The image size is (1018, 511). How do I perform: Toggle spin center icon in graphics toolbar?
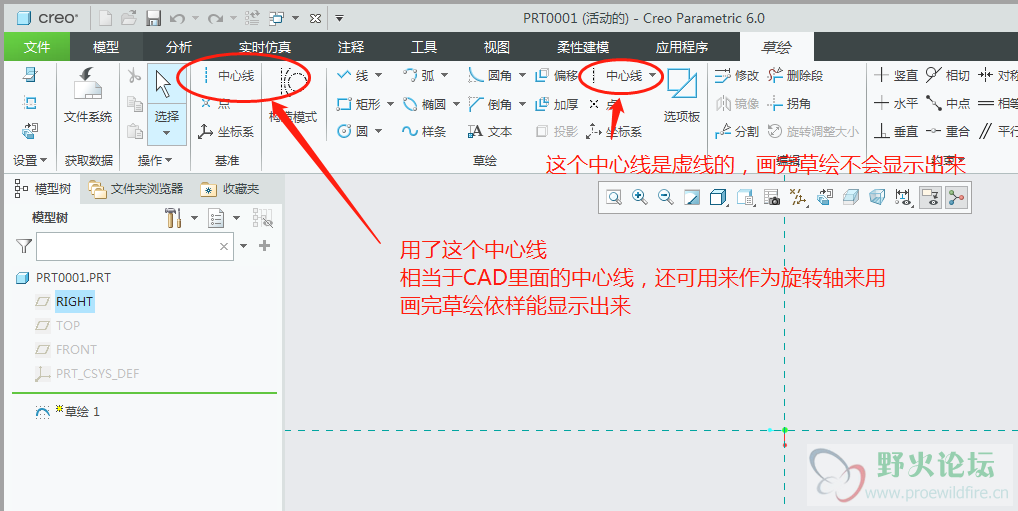click(x=956, y=197)
